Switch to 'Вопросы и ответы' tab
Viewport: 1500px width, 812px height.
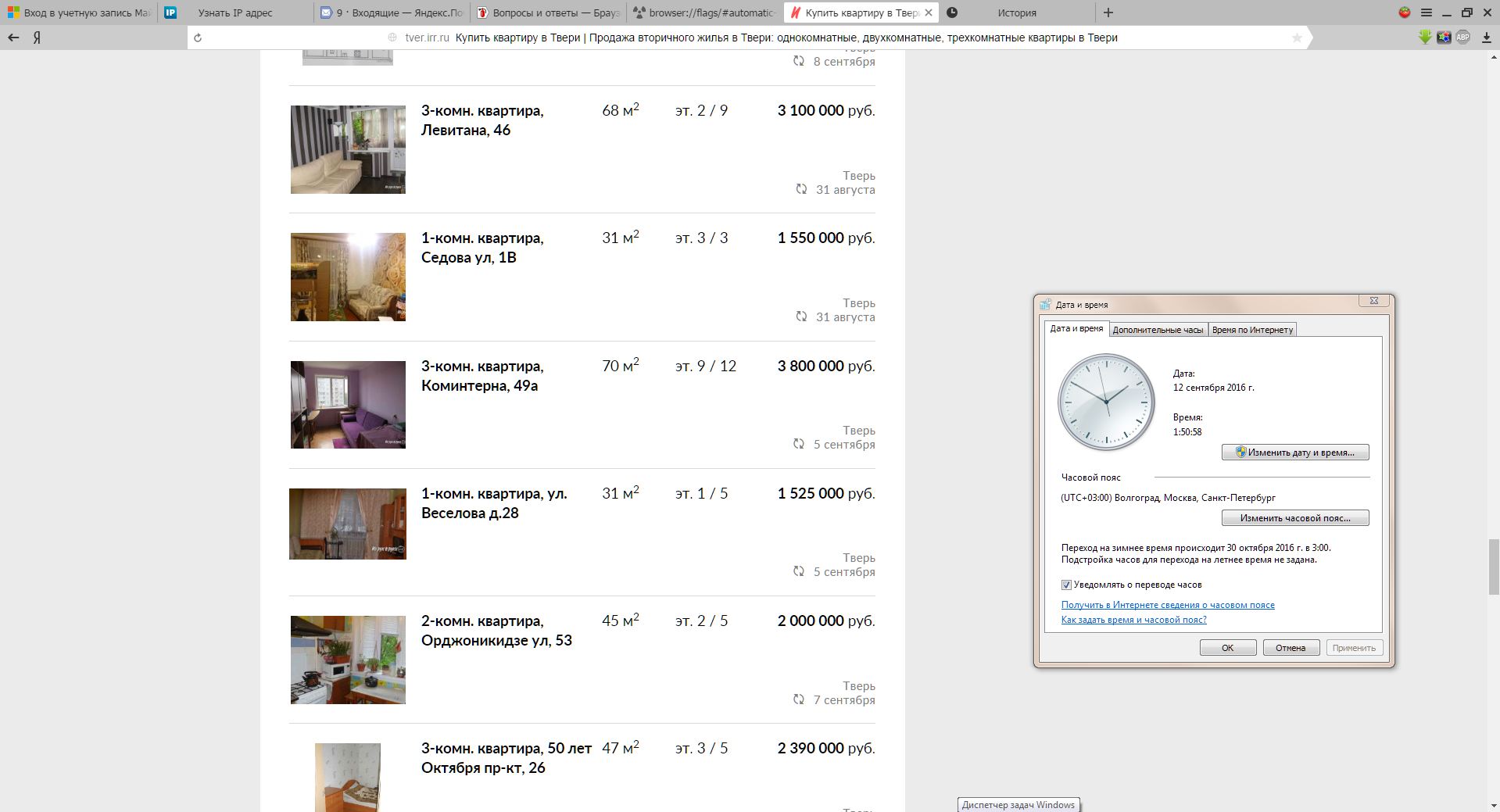click(x=550, y=13)
